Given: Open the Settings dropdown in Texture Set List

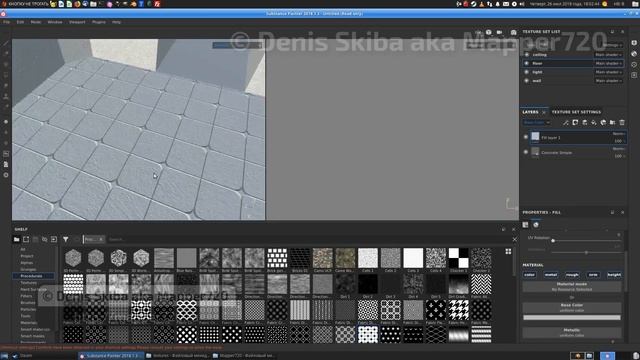Looking at the screenshot, I should [612, 45].
